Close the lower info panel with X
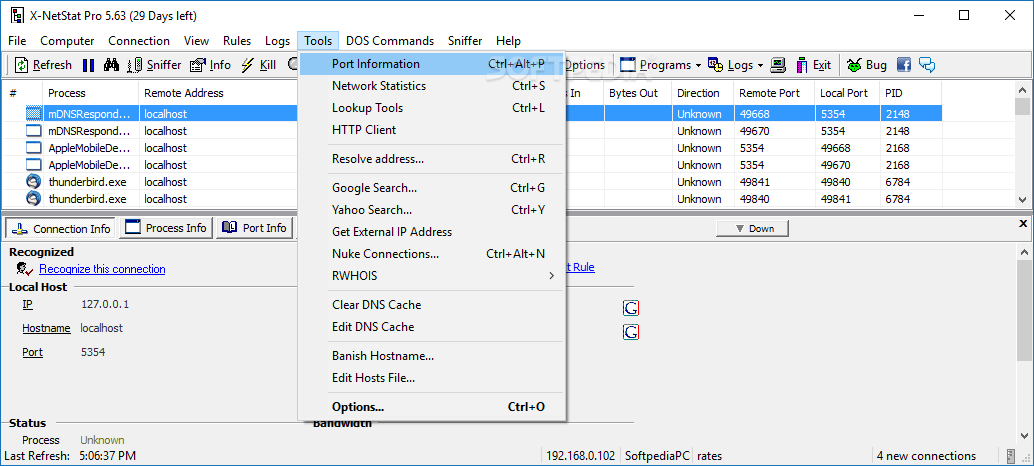 (x=1023, y=224)
